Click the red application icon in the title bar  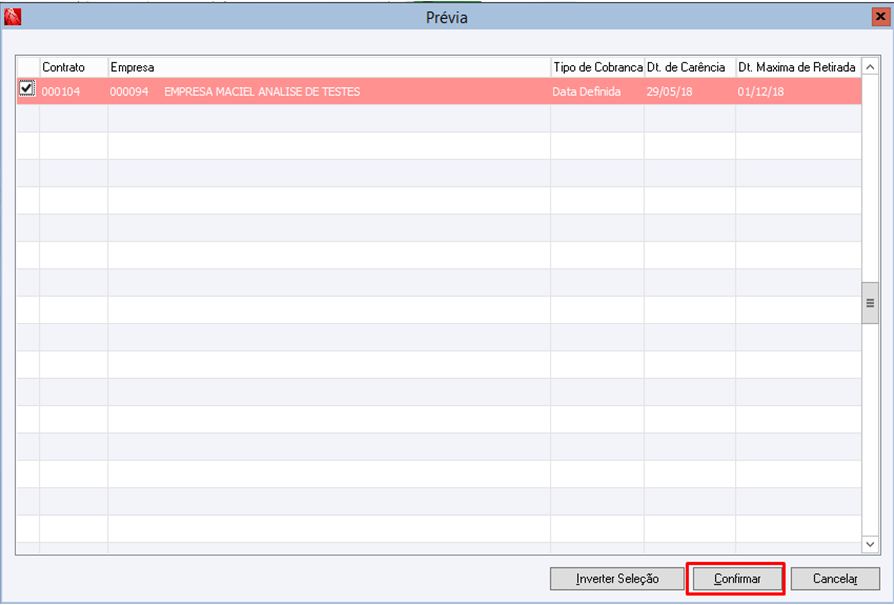(x=12, y=17)
